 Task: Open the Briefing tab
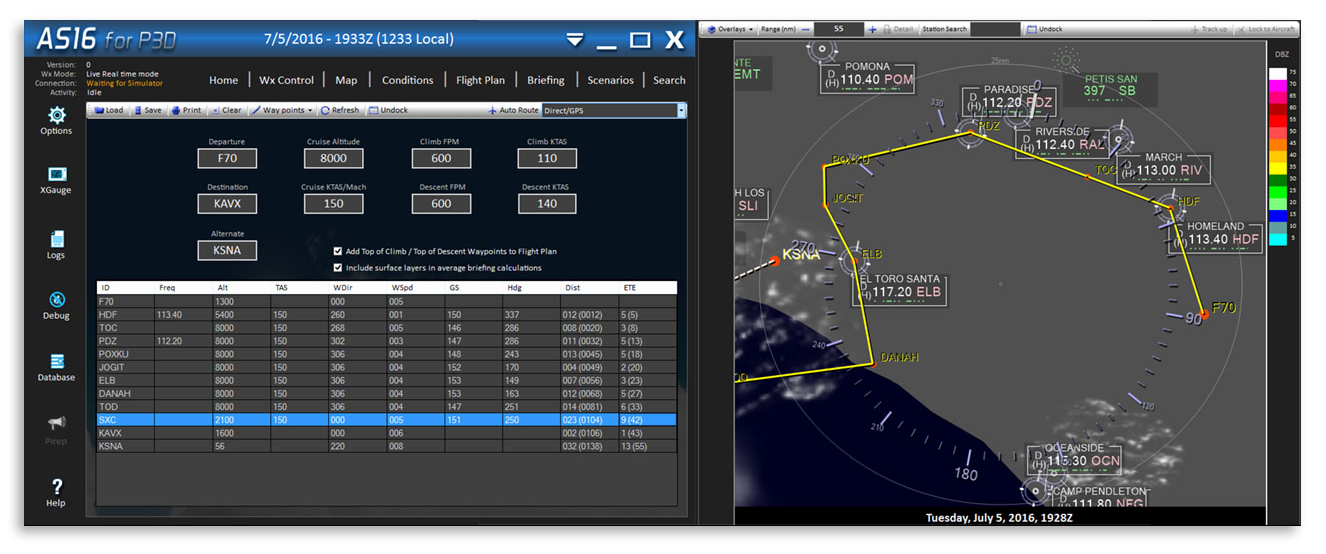545,80
